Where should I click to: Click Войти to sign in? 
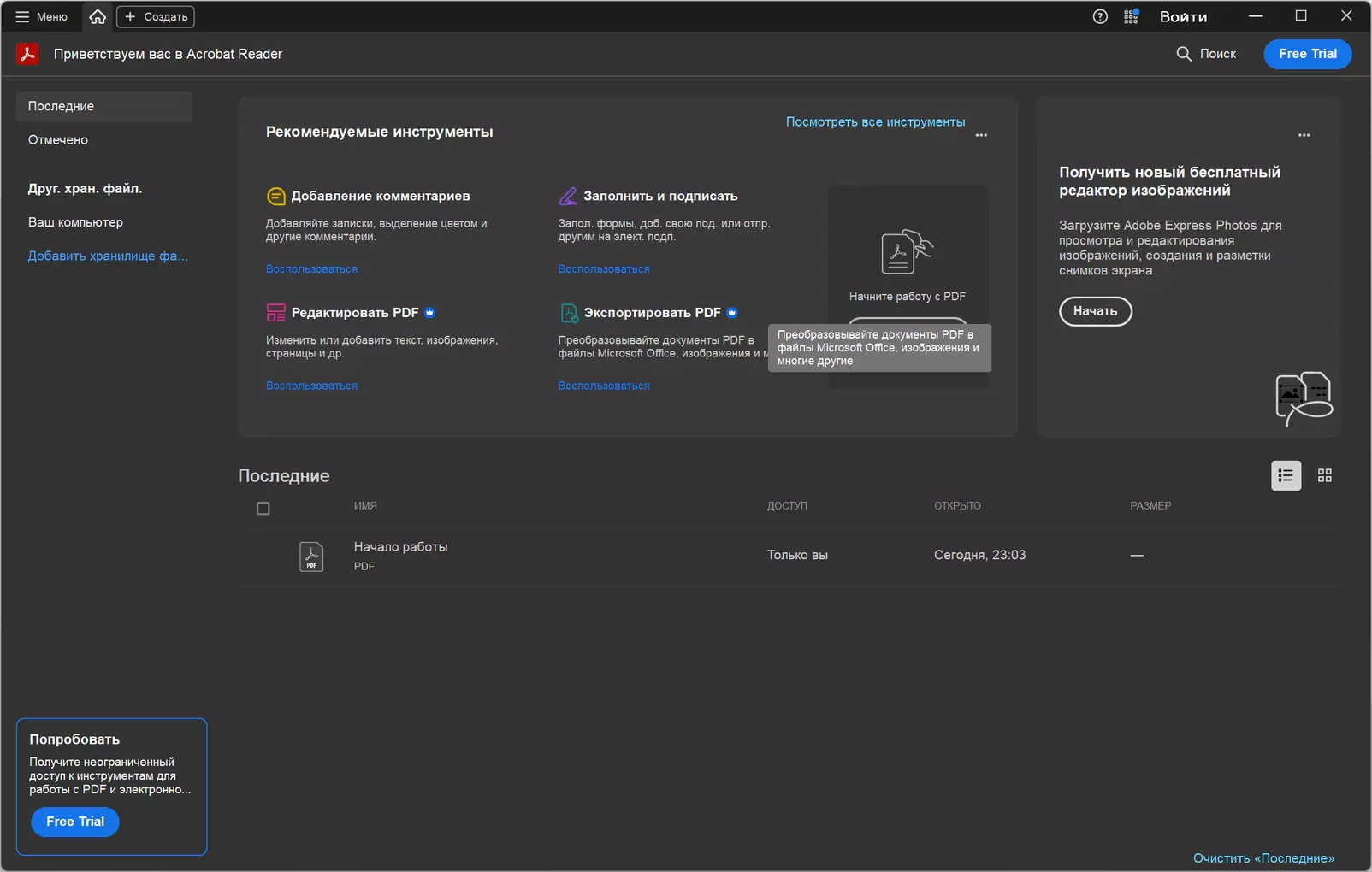pyautogui.click(x=1183, y=16)
